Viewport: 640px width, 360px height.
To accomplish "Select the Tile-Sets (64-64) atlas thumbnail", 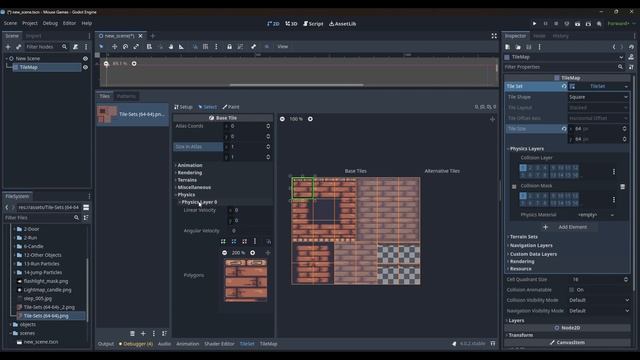I will [106, 114].
